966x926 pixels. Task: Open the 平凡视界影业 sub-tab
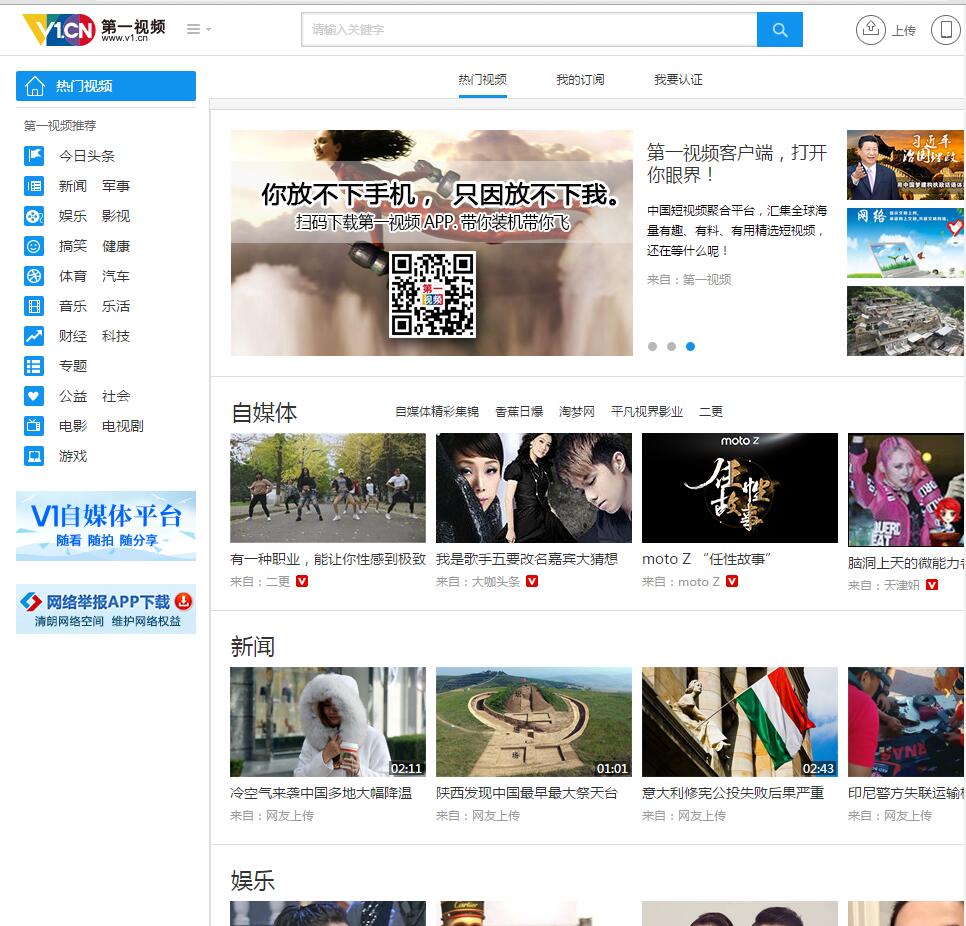[x=647, y=412]
